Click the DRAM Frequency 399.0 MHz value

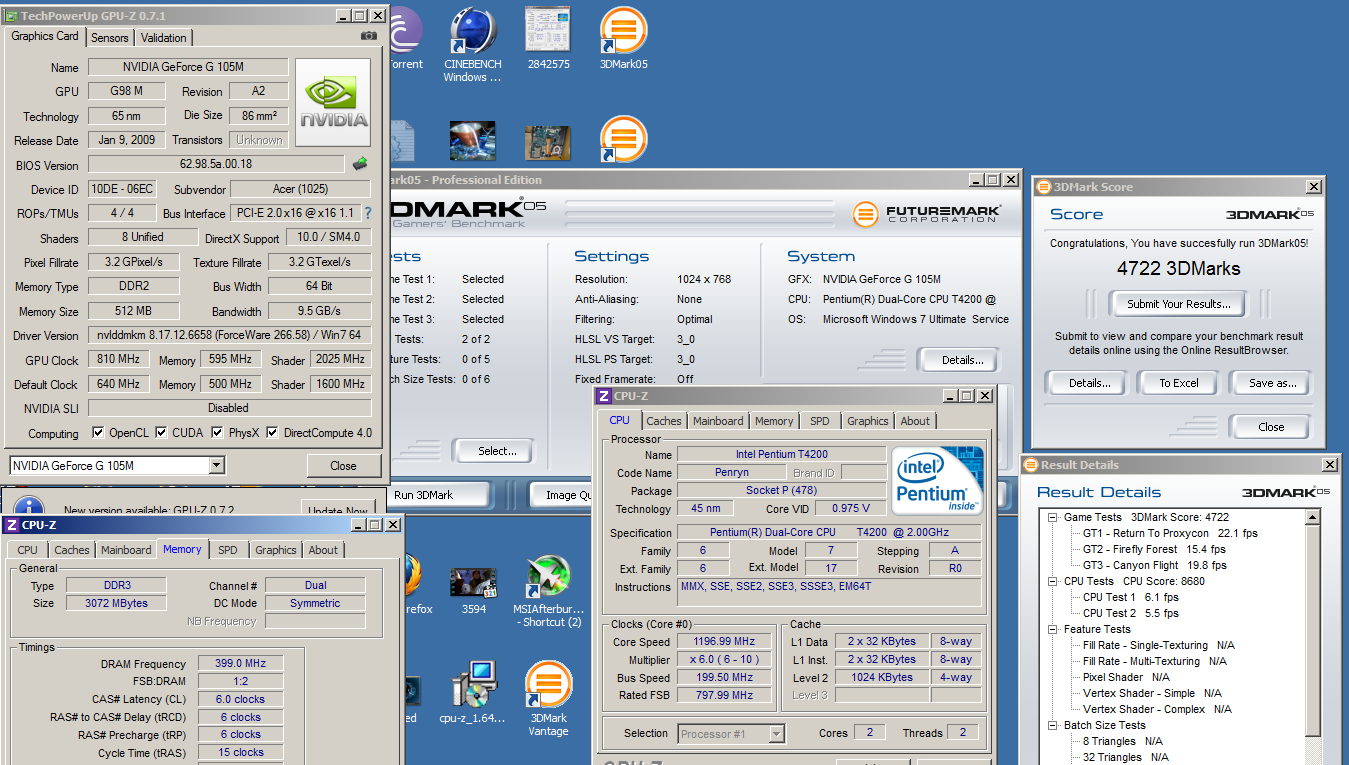240,664
